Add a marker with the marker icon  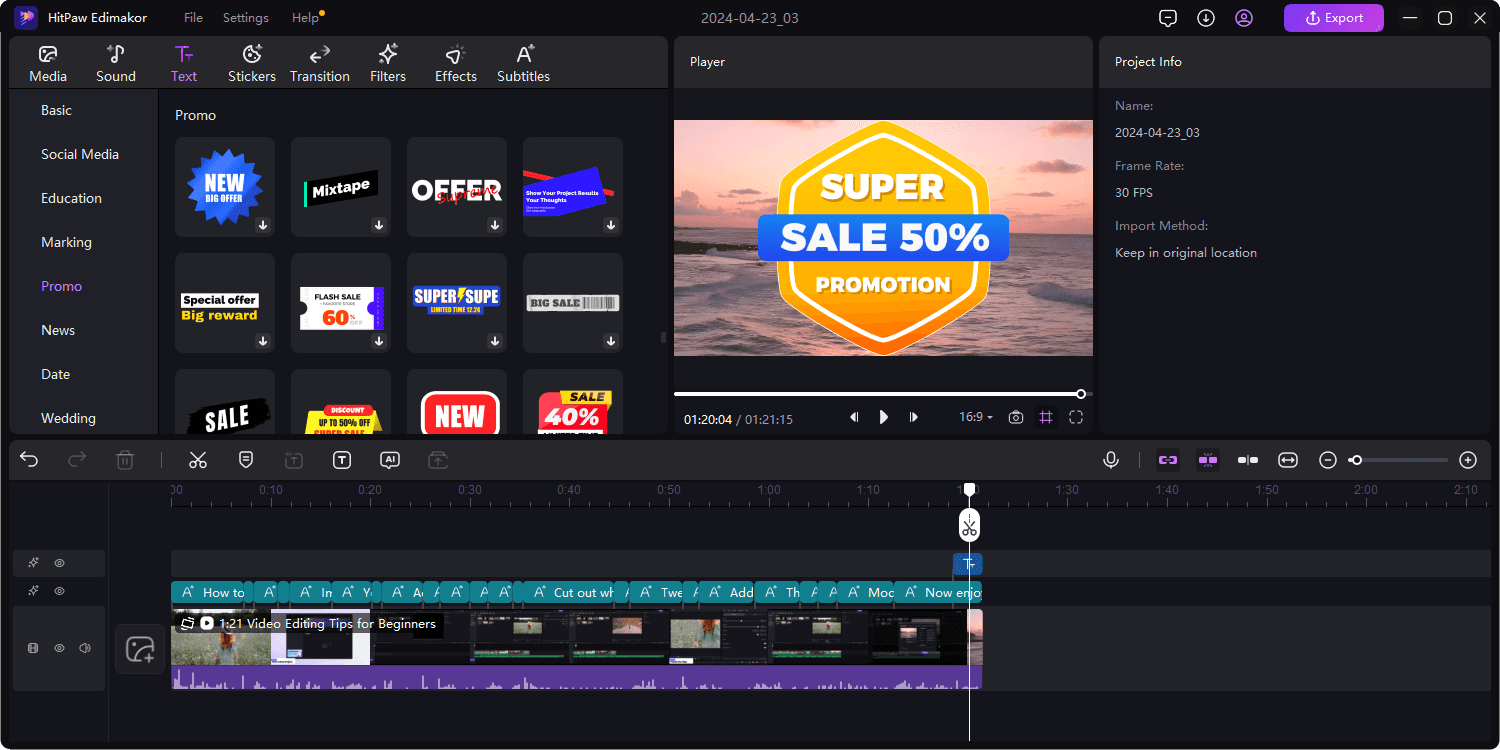point(246,460)
